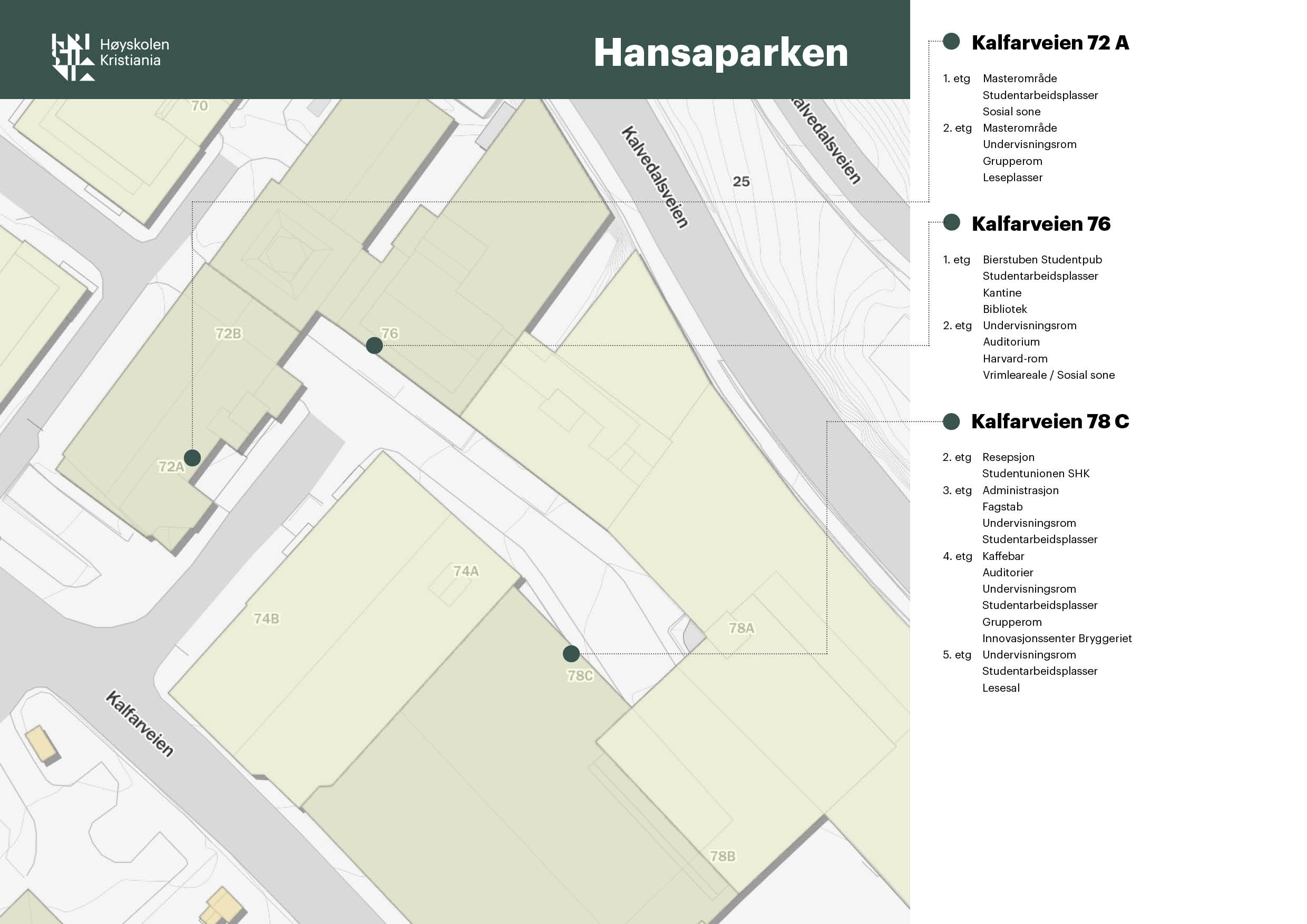Click the number 25 on the map

[x=741, y=182]
